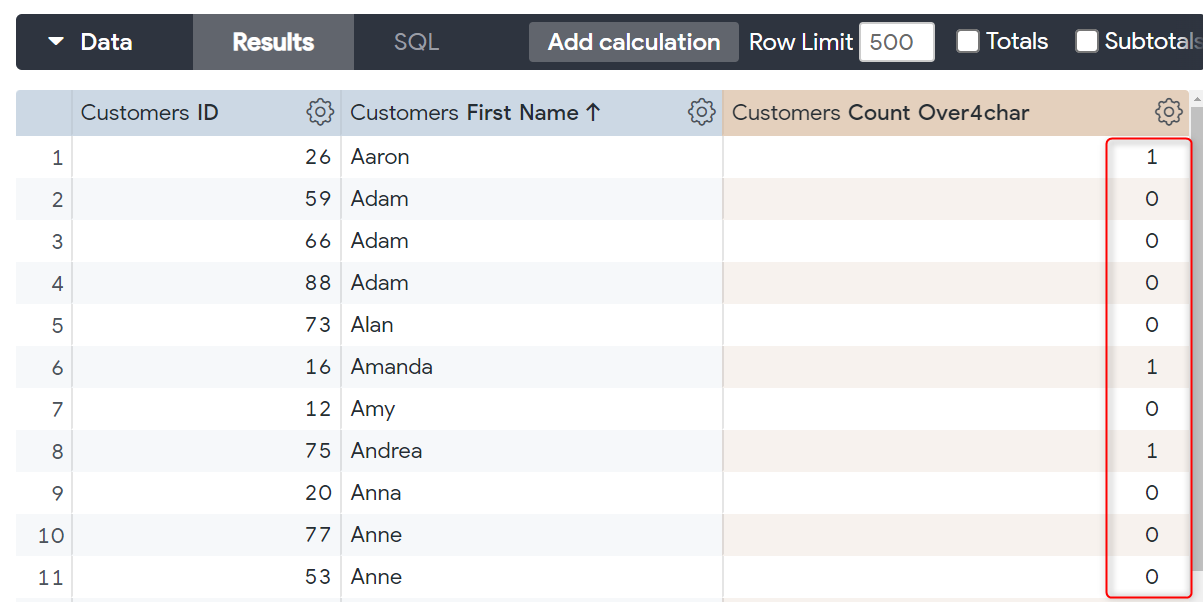Image resolution: width=1203 pixels, height=602 pixels.
Task: Switch to the SQL tab
Action: (416, 41)
